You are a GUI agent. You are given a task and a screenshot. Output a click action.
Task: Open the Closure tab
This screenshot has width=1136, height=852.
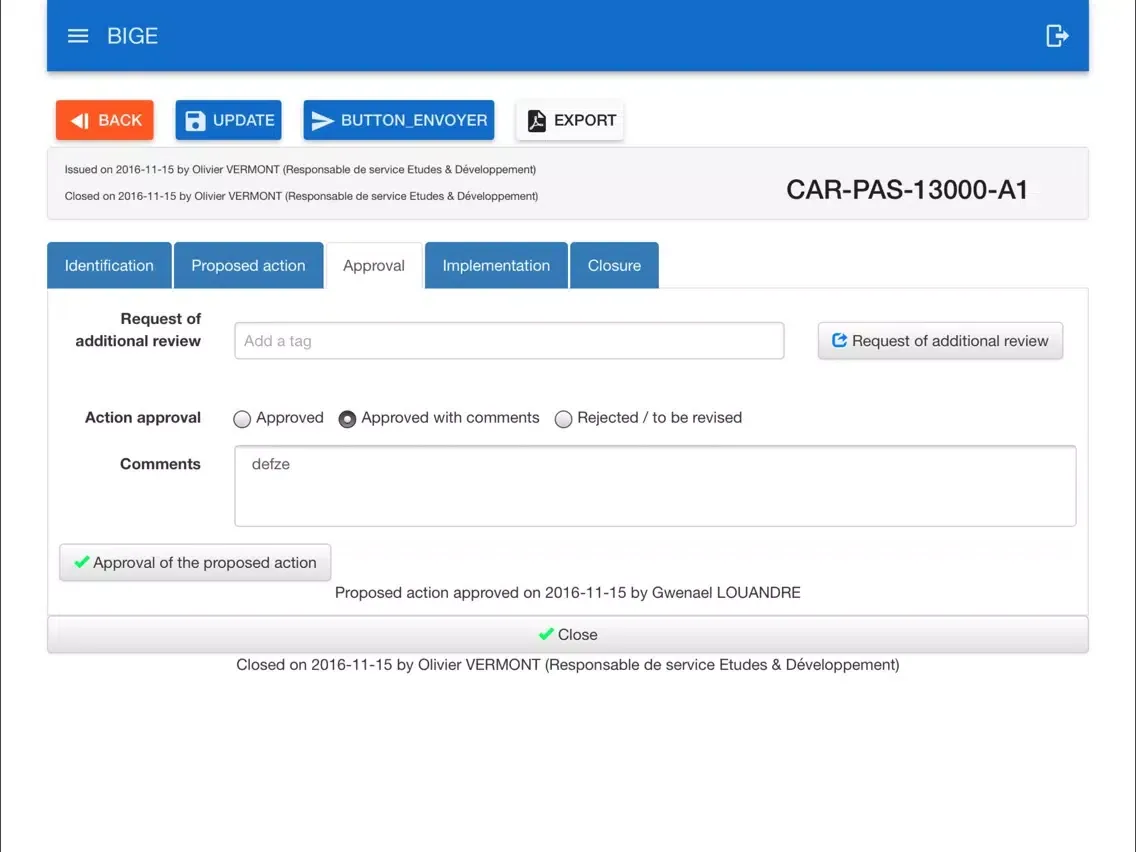click(614, 266)
